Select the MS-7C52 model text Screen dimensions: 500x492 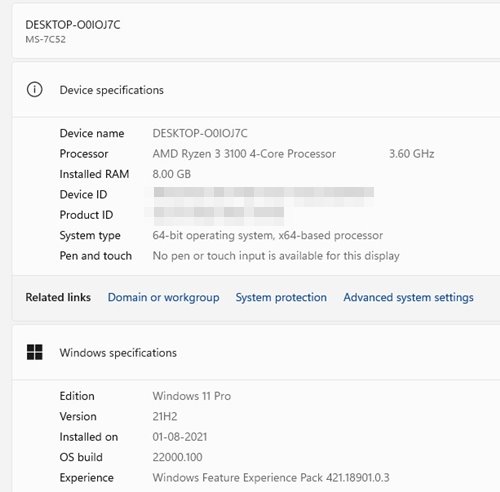coord(46,39)
